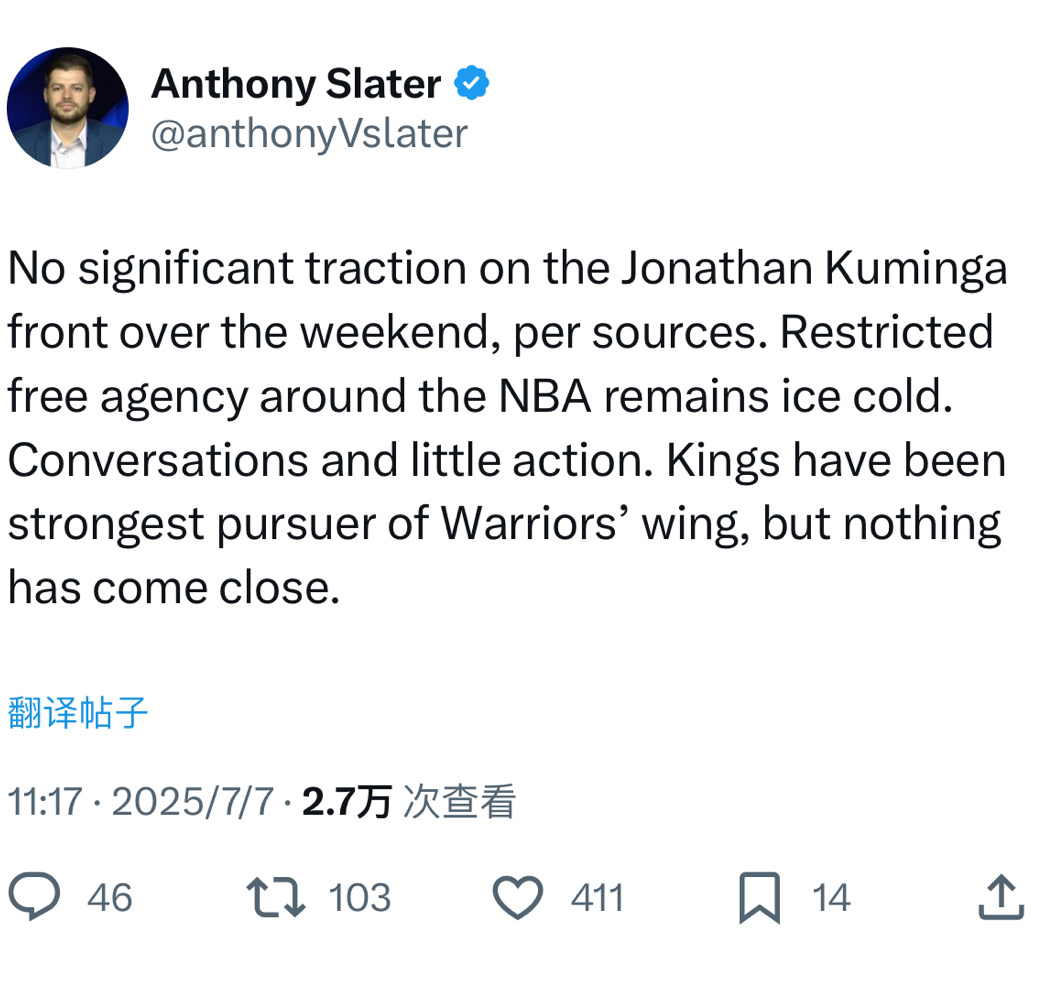
Task: Open Anthony Slater's profile avatar
Action: 68,108
